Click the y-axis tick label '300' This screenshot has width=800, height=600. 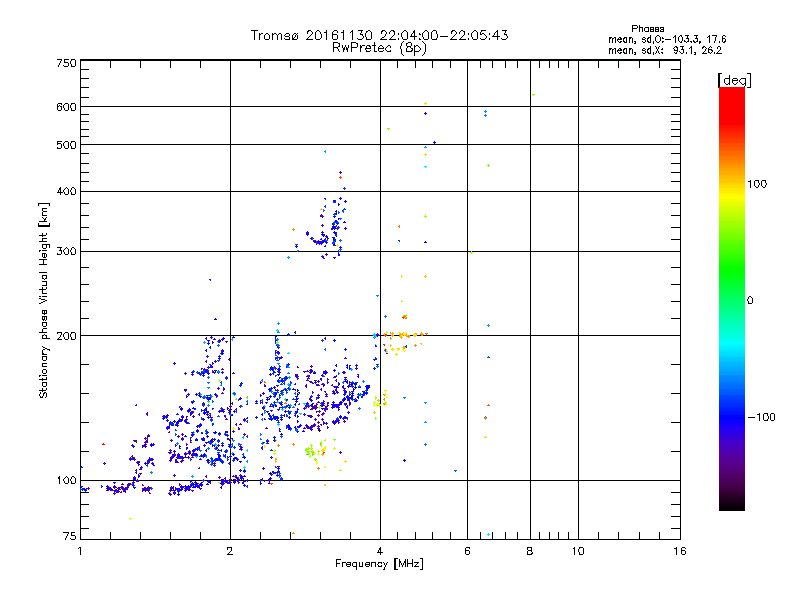tap(66, 252)
